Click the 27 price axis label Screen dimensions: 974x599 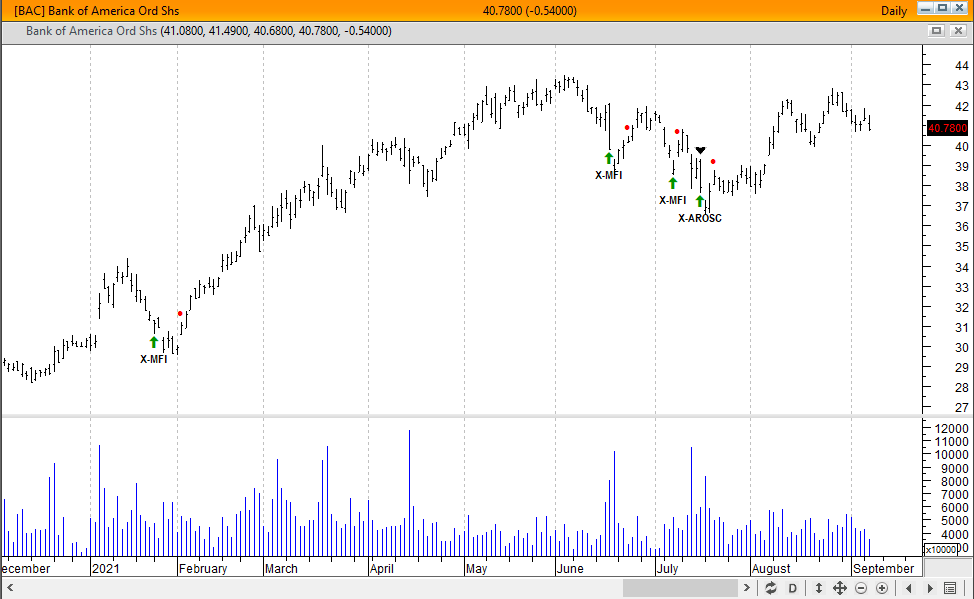pyautogui.click(x=962, y=408)
